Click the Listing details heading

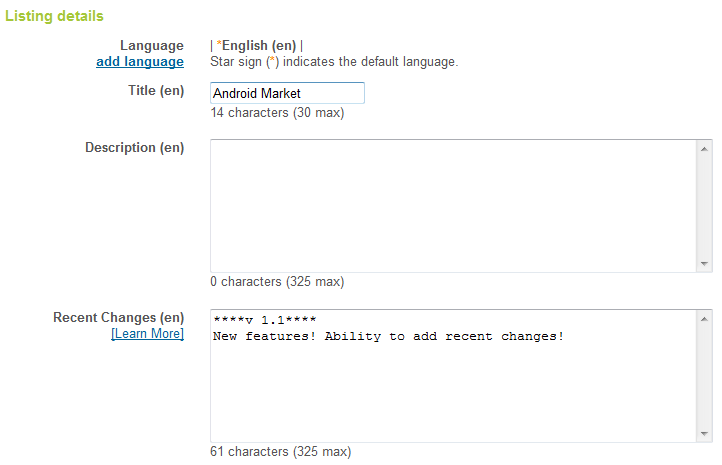point(54,16)
